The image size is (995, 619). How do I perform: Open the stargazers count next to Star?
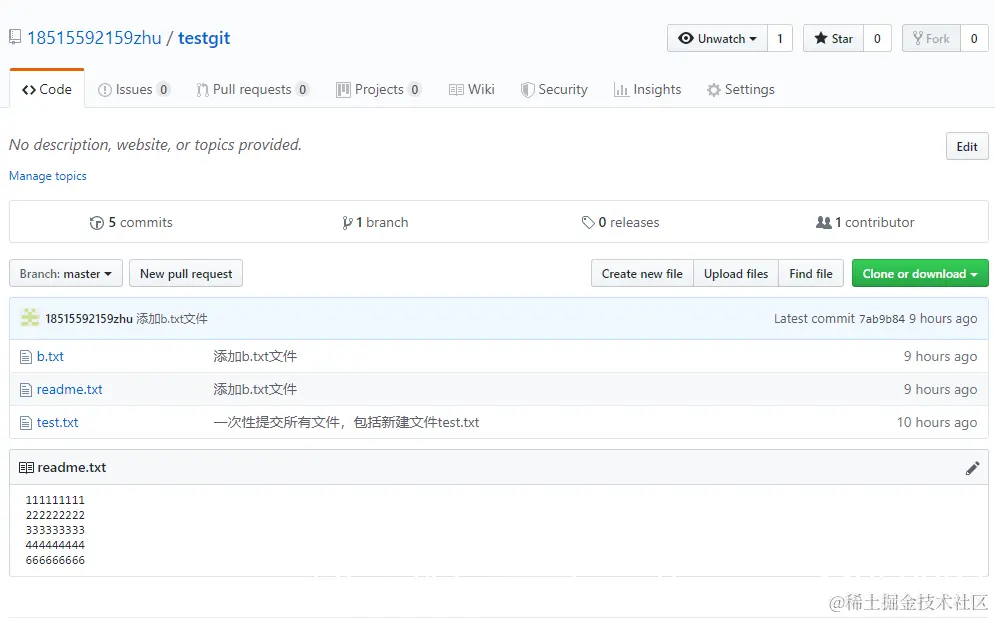click(877, 39)
